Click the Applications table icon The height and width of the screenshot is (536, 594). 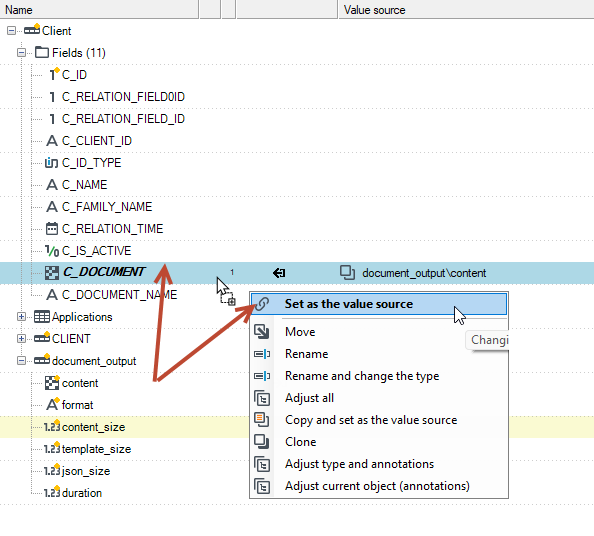[x=42, y=317]
